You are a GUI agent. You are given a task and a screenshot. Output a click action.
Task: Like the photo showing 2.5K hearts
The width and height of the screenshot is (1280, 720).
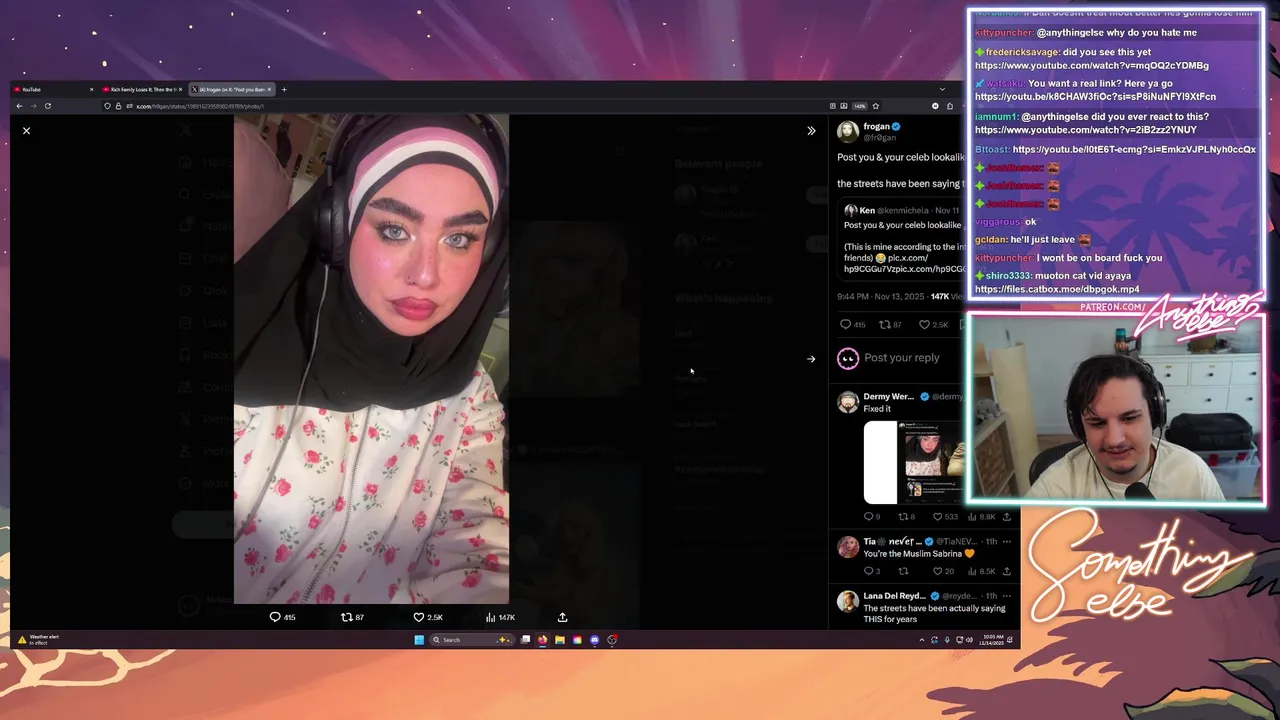[419, 617]
